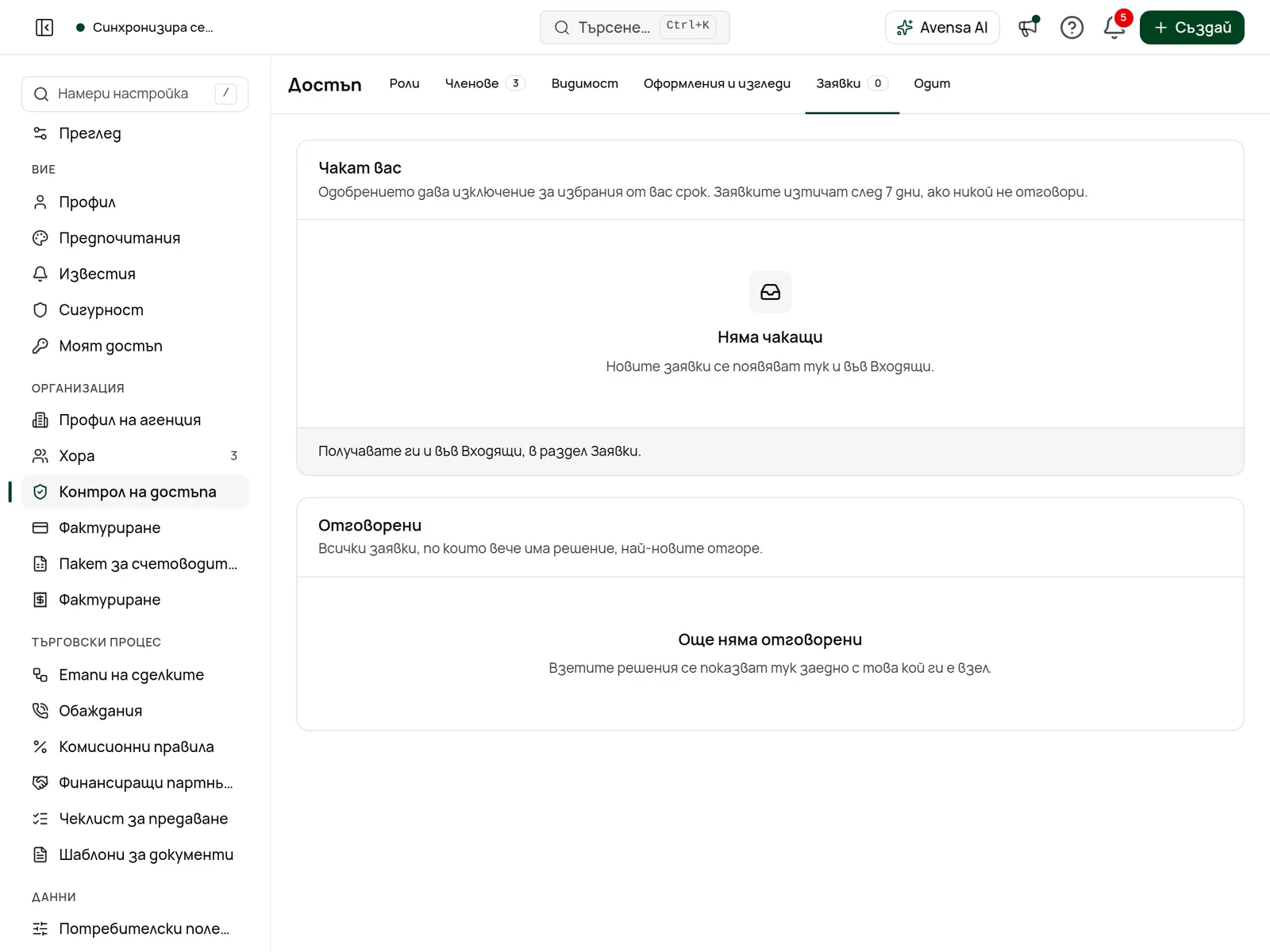This screenshot has height=952, width=1270.
Task: Open Комисионни правила percent item
Action: coord(135,747)
